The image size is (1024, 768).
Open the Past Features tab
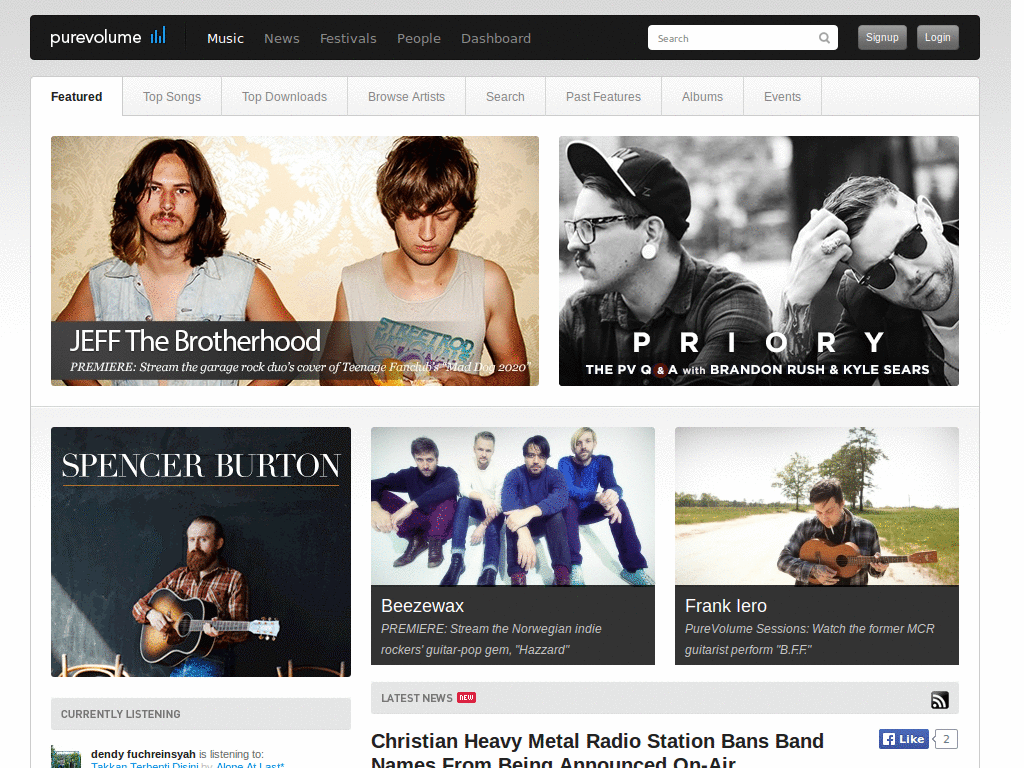coord(603,97)
